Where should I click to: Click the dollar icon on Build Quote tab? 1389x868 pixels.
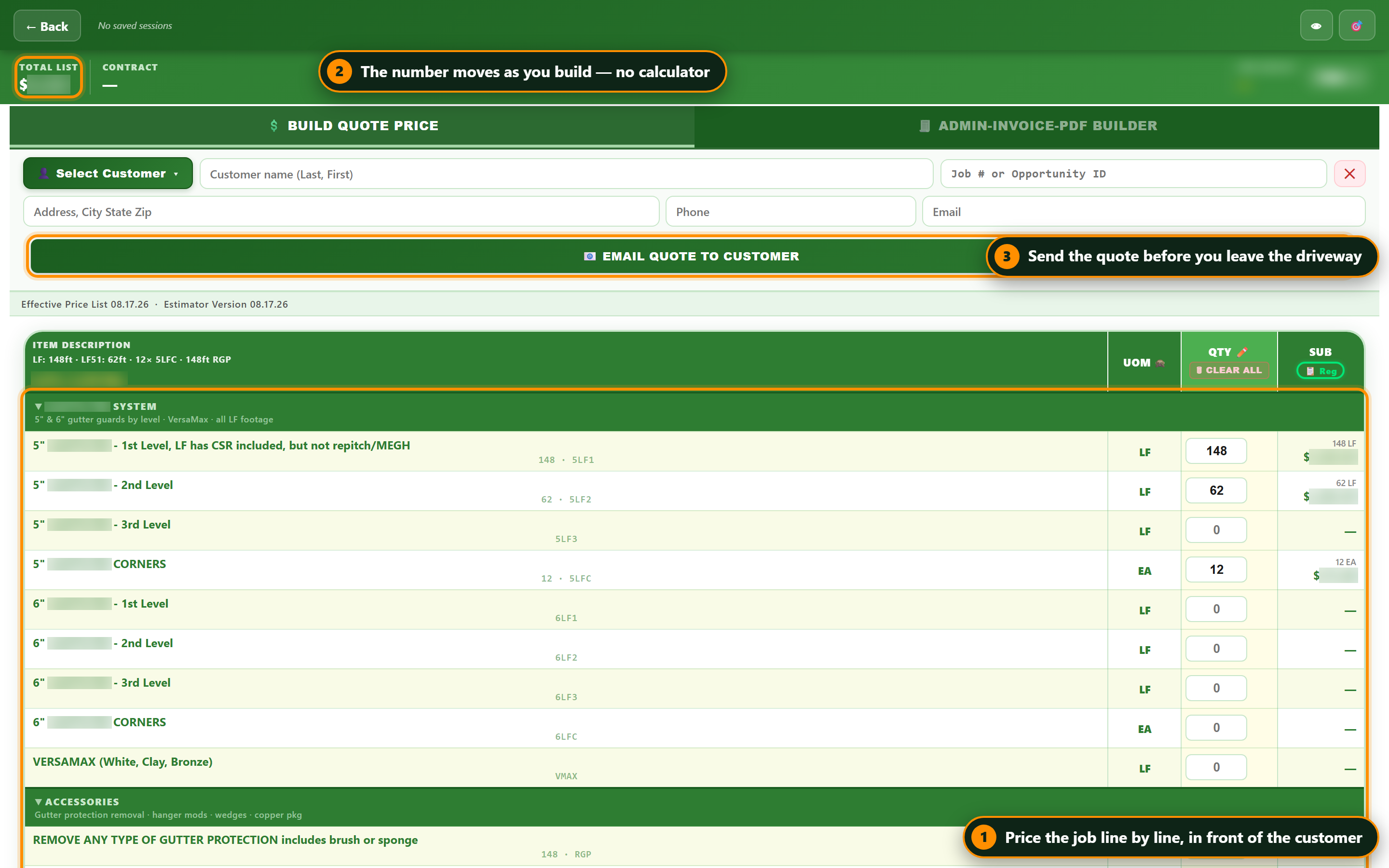pos(274,126)
